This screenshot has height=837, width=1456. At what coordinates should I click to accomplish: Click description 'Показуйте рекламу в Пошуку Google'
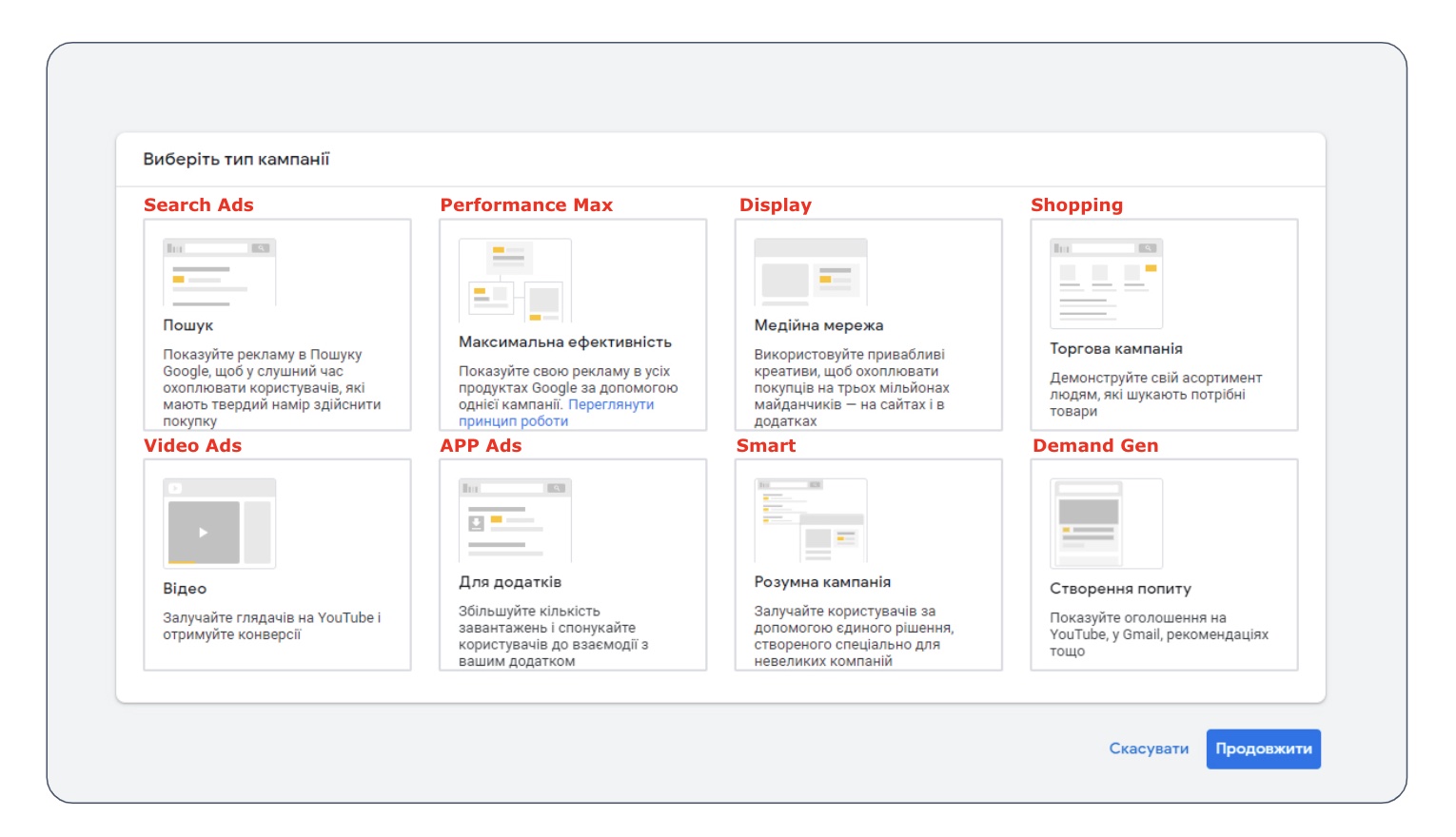coord(272,388)
